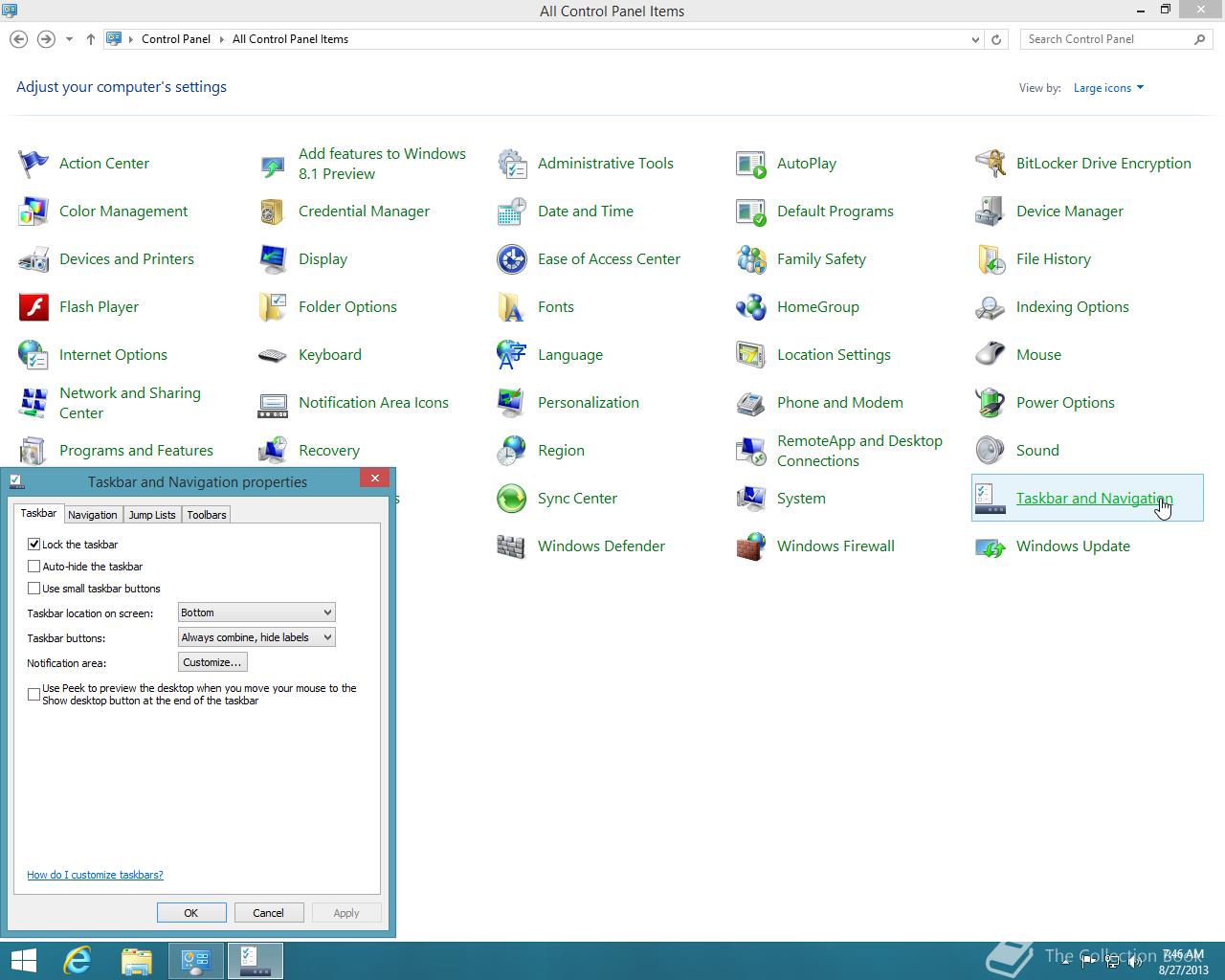Enable Use Peek to preview desktop checkbox

click(34, 694)
